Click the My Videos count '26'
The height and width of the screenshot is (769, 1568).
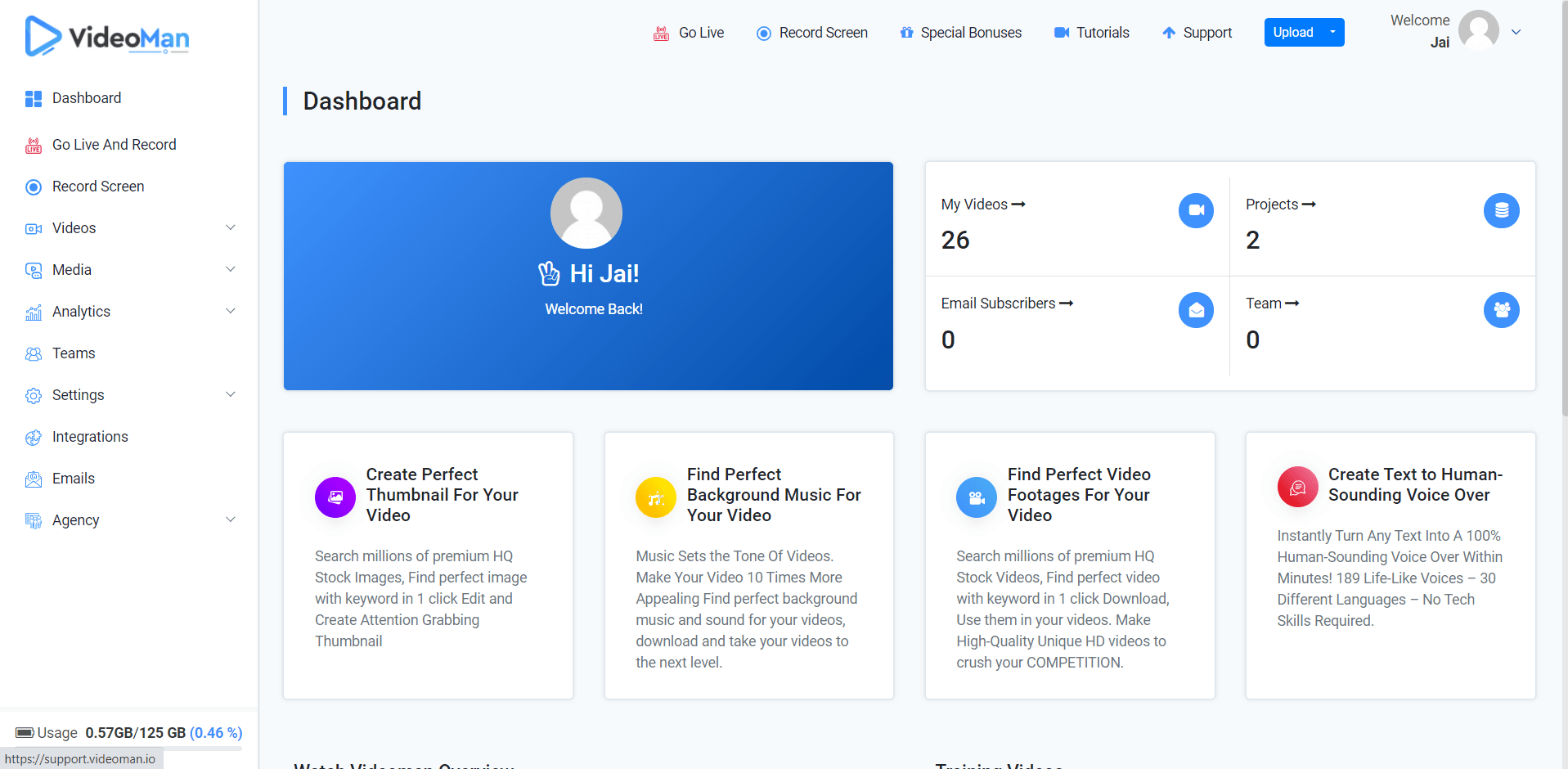pos(955,241)
